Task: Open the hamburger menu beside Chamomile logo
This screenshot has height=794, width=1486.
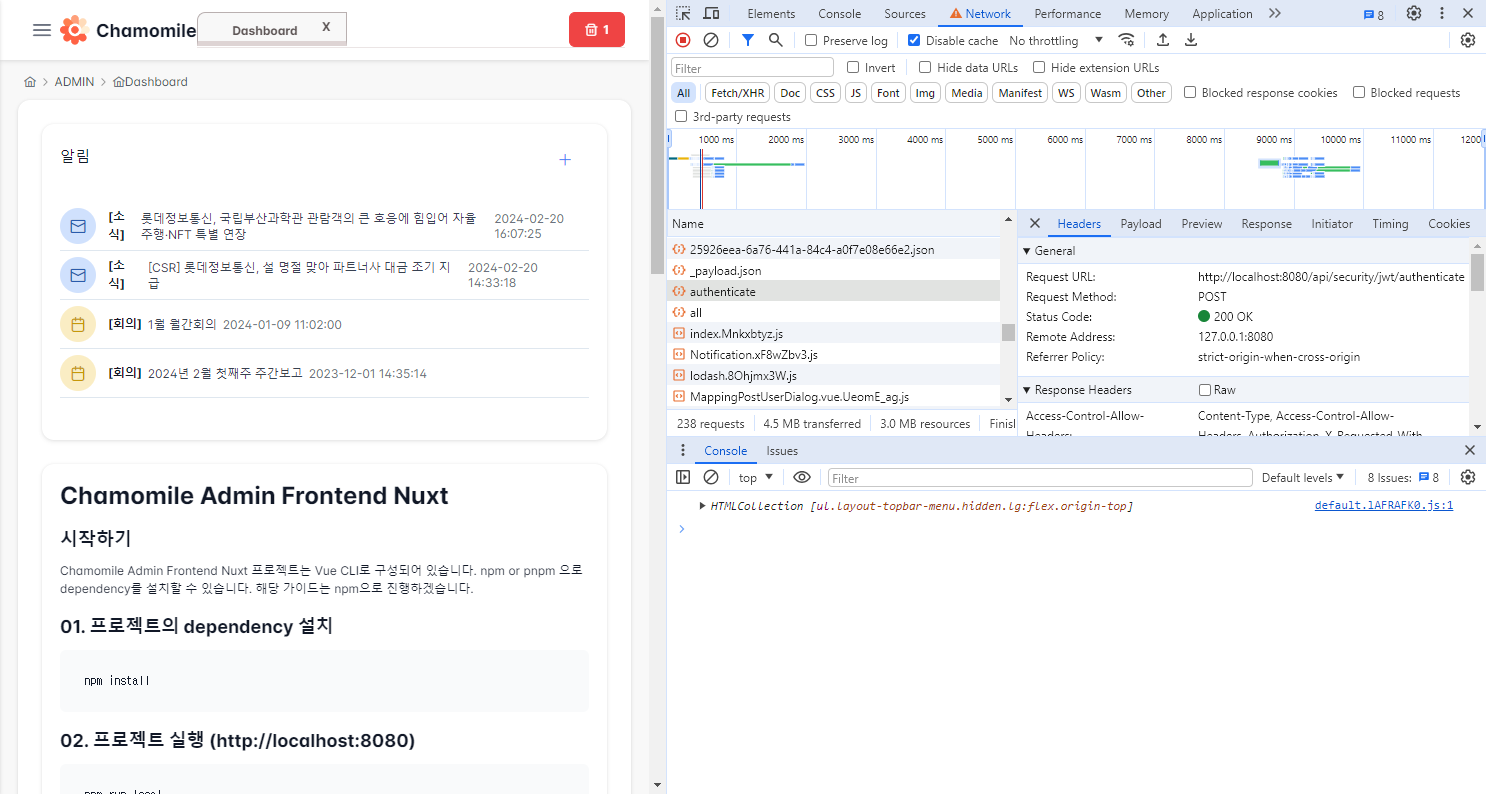Action: coord(42,30)
